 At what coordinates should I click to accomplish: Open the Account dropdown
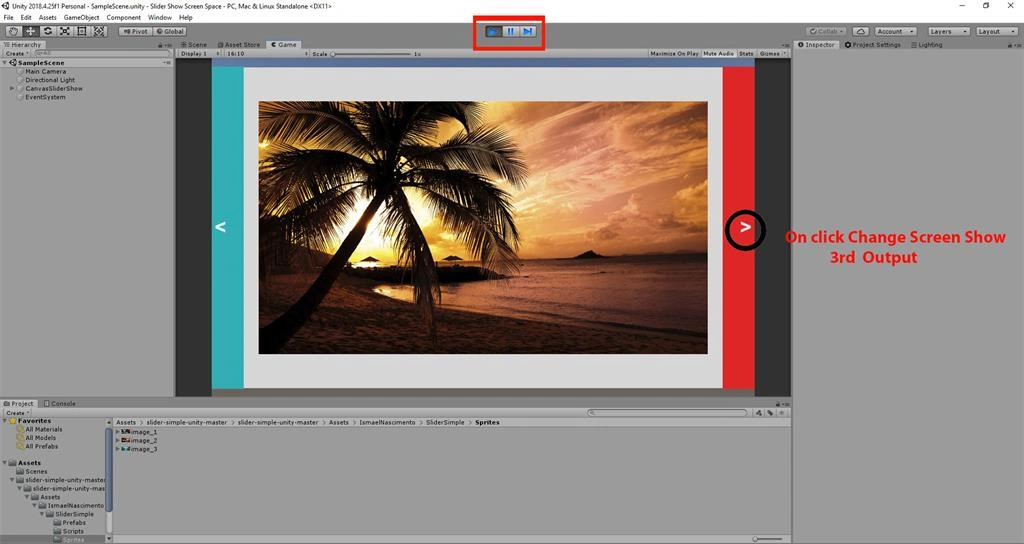tap(895, 31)
